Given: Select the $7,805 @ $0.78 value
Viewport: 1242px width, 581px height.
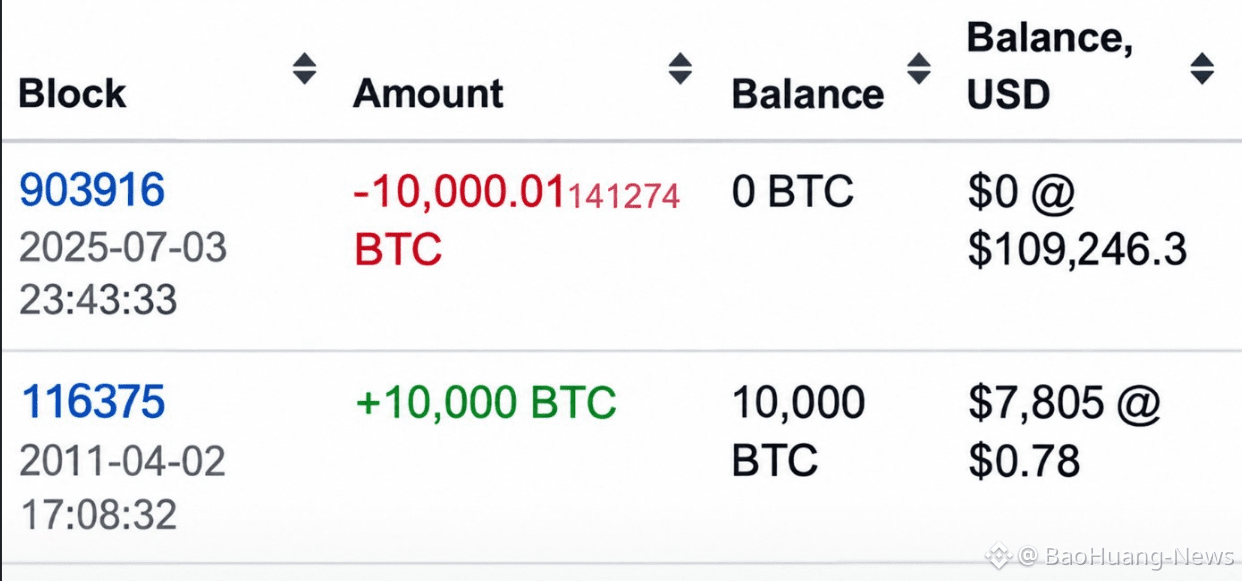Looking at the screenshot, I should 1064,431.
